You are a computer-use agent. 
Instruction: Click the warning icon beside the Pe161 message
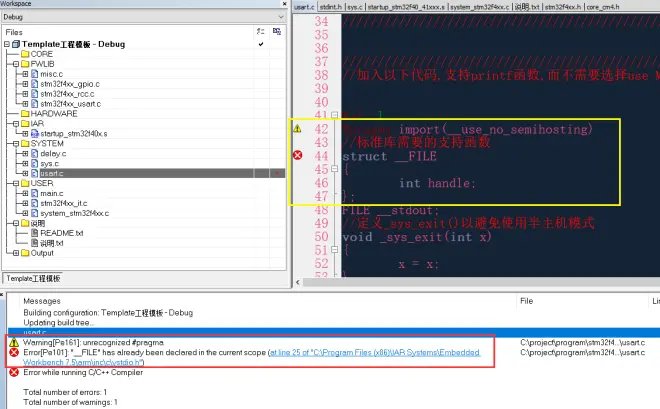(x=14, y=342)
